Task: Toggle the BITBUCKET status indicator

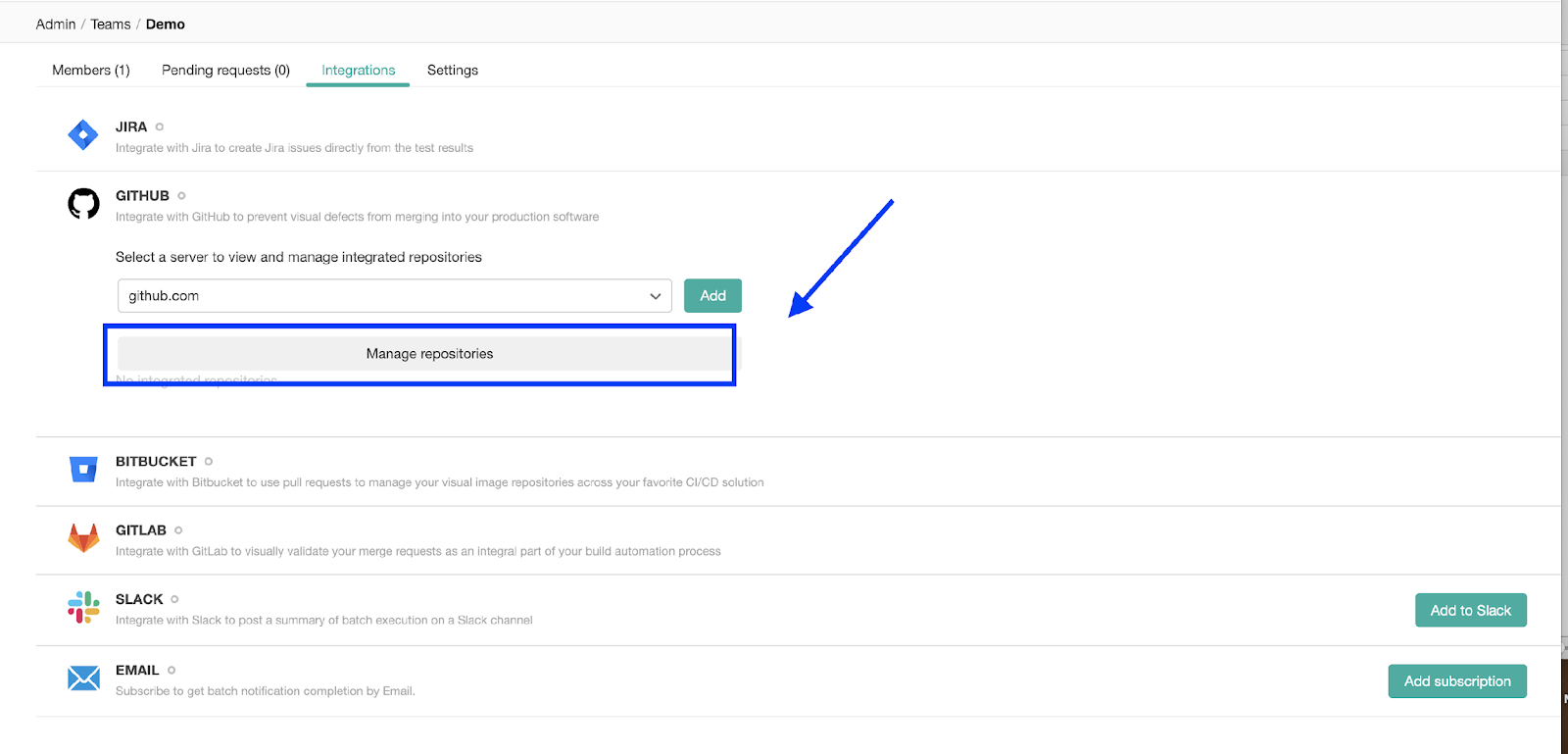Action: (209, 462)
